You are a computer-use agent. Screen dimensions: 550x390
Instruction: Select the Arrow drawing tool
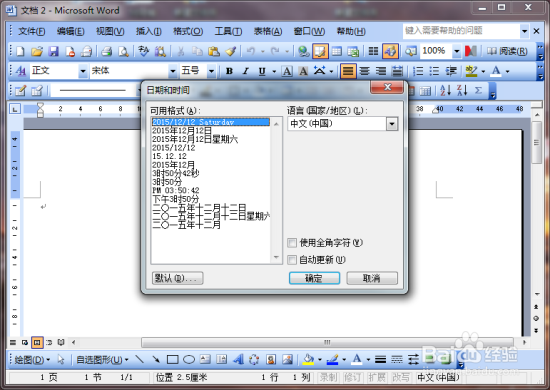[x=156, y=359]
